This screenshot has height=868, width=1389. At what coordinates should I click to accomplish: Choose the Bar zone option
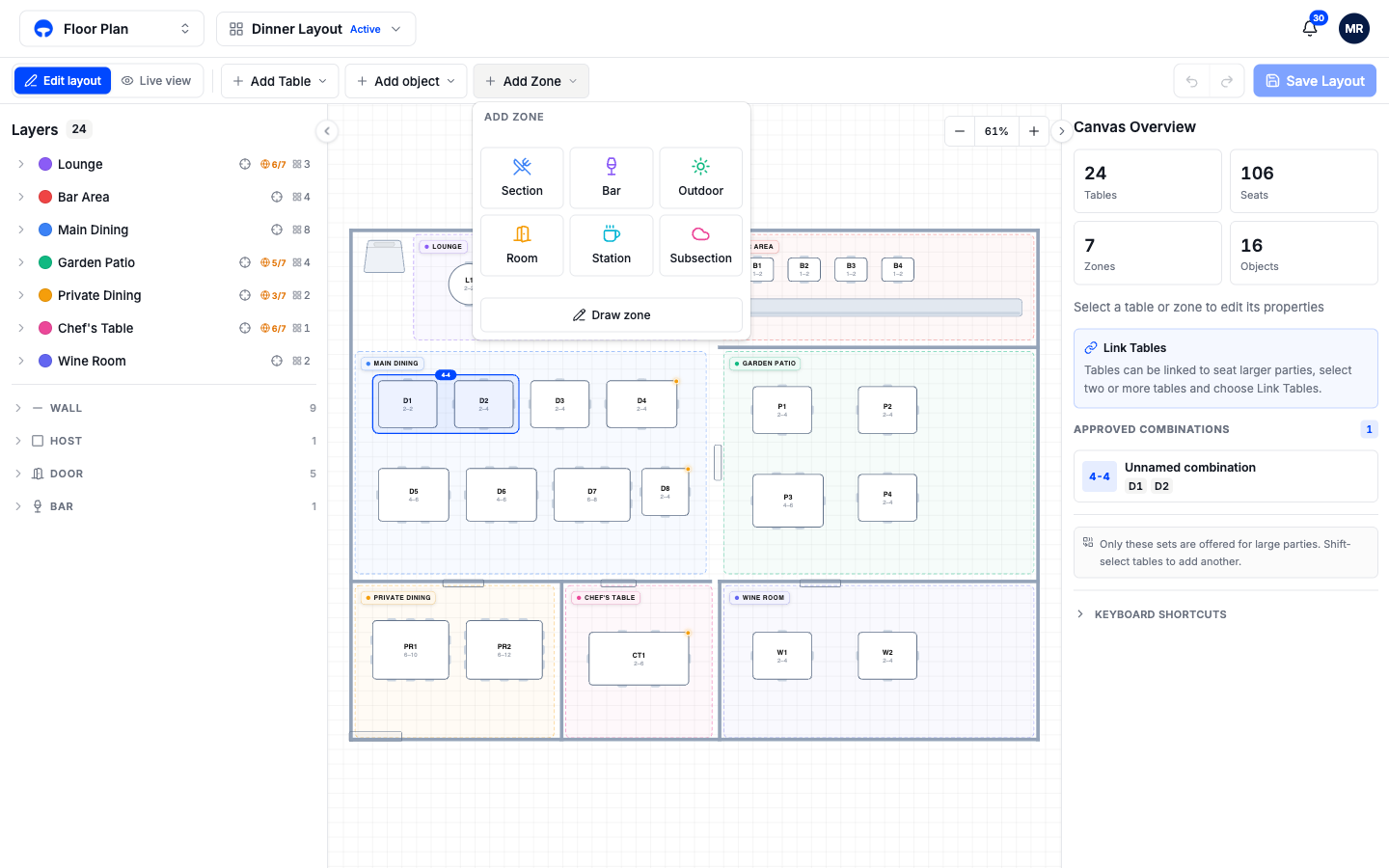612,177
